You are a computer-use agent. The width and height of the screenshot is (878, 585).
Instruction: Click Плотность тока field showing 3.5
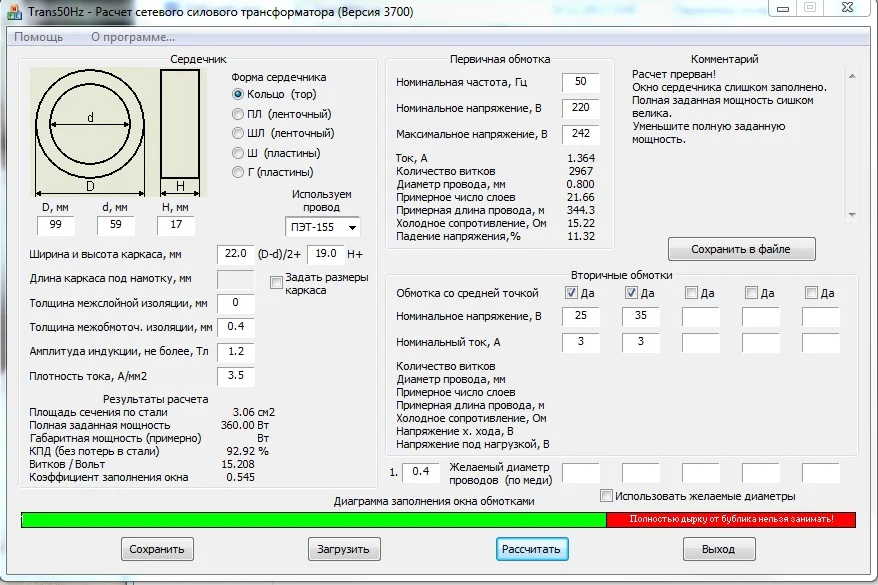point(236,376)
